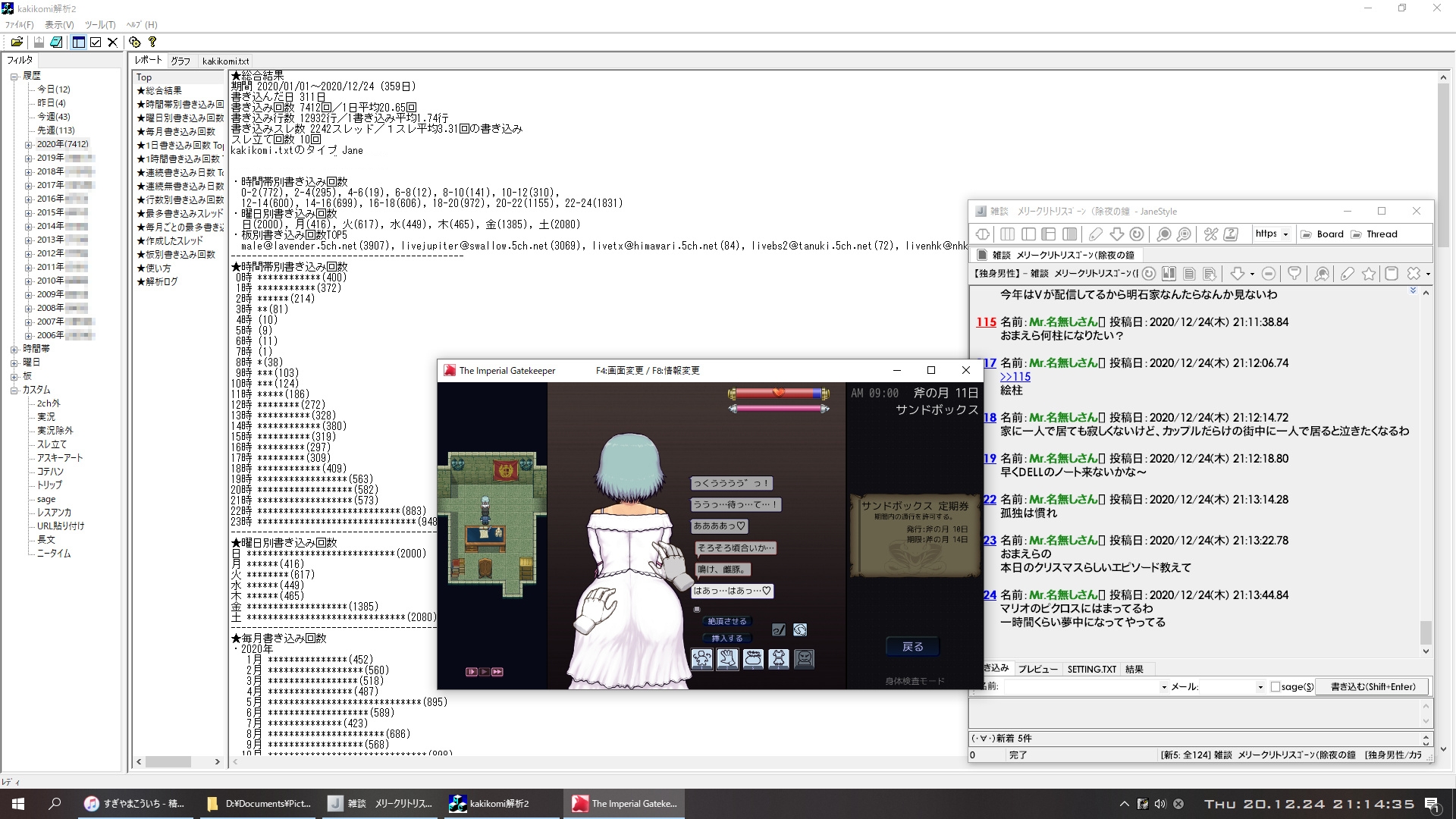Open the name field dropdown arrow
Screen dimensions: 1456x819
pyautogui.click(x=1164, y=687)
